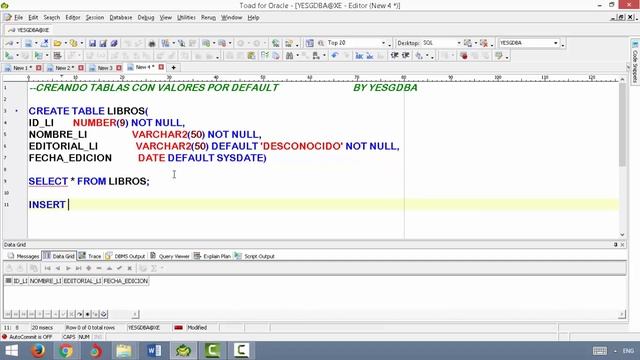Toggle AutoCommit is OFF status indicator

(27, 337)
